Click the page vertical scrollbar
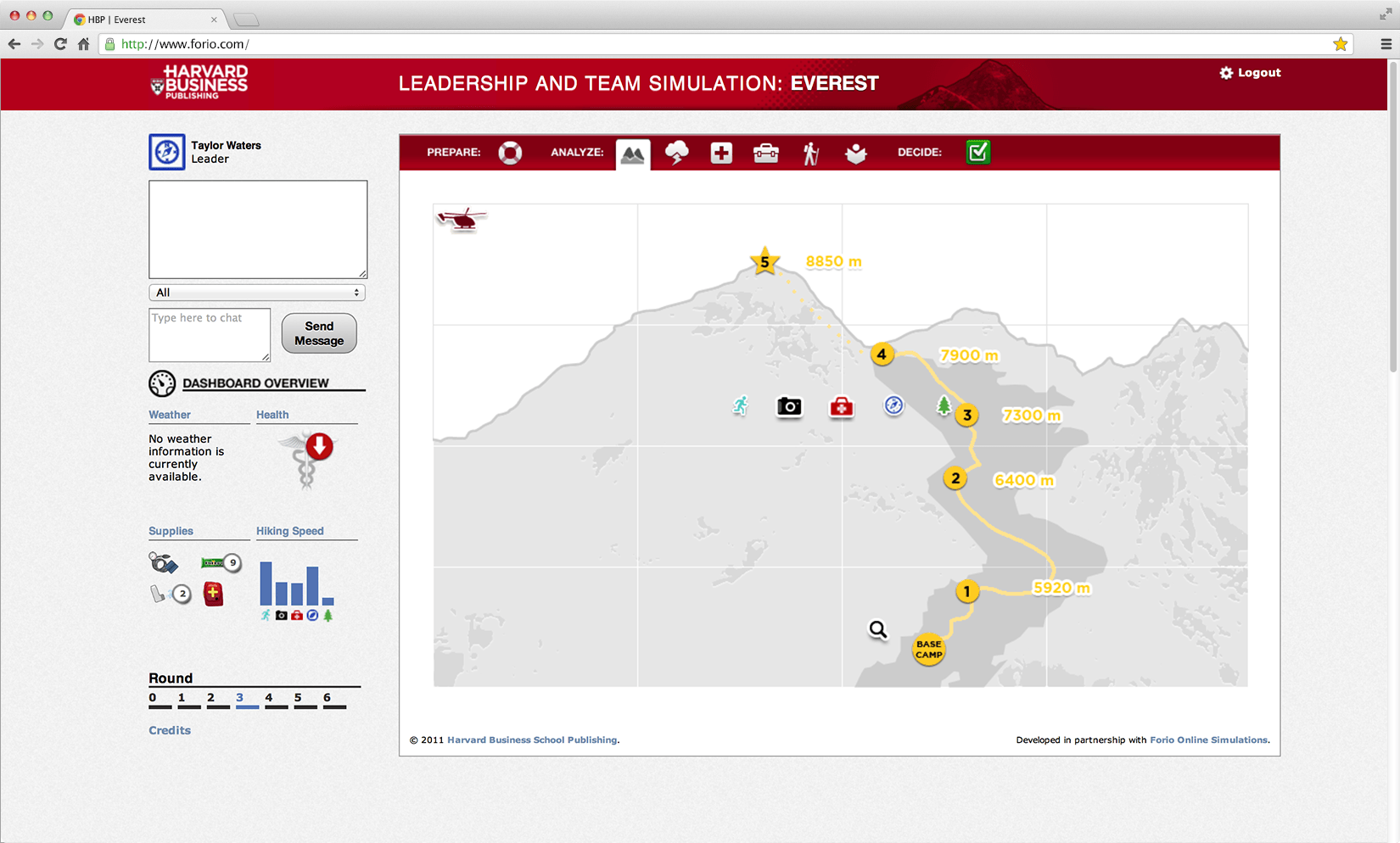The width and height of the screenshot is (1400, 843). pos(1393,216)
